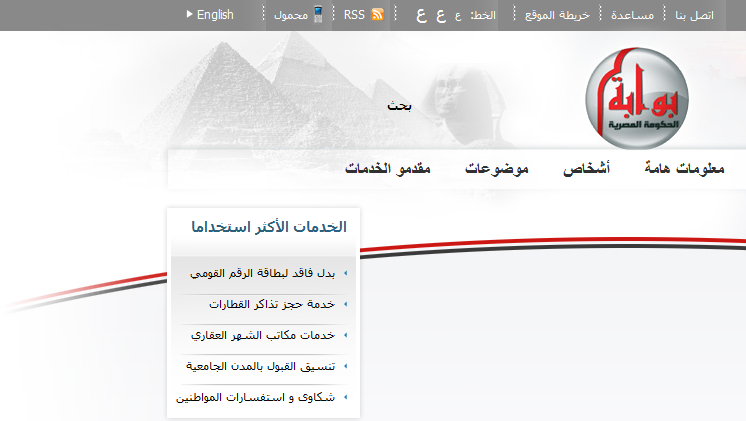Image resolution: width=746 pixels, height=421 pixels.
Task: Open the مساعدة help link
Action: click(x=632, y=16)
